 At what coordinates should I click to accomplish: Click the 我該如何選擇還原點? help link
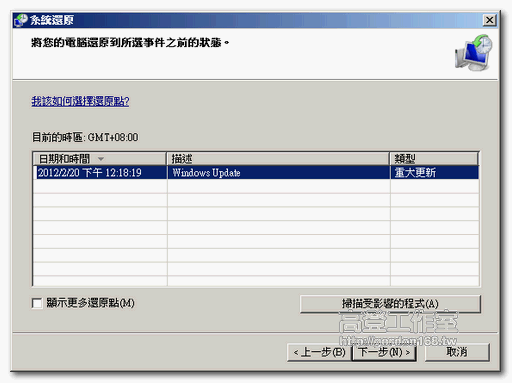80,101
